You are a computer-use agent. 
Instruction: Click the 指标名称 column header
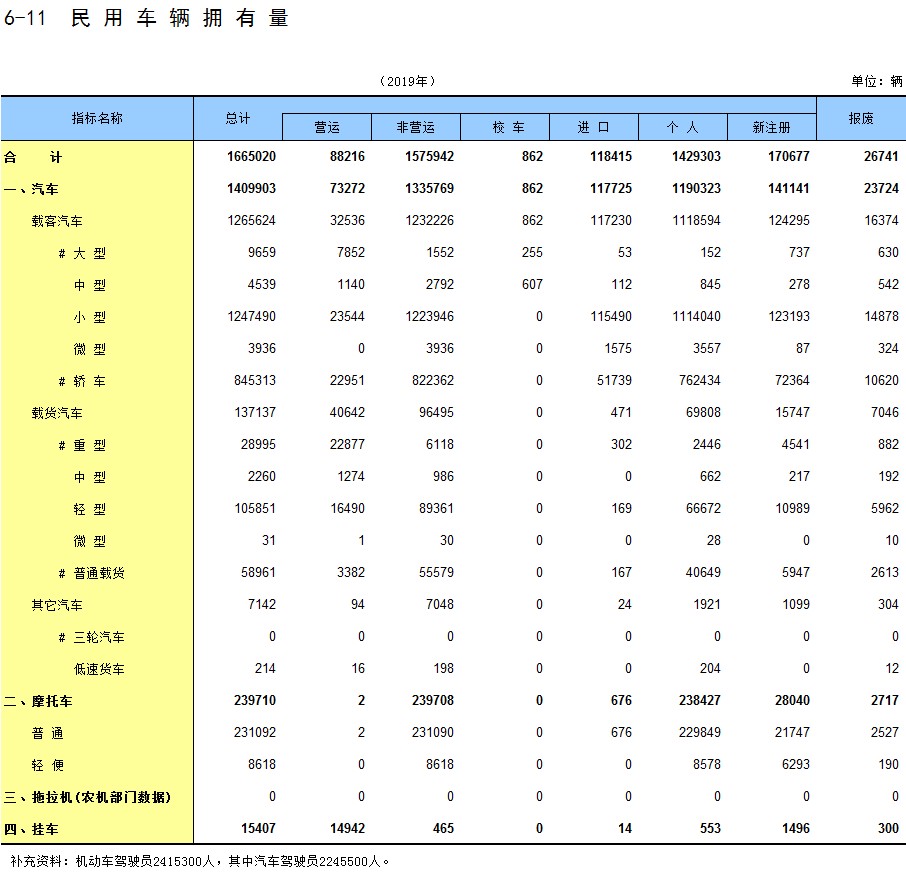pyautogui.click(x=97, y=118)
